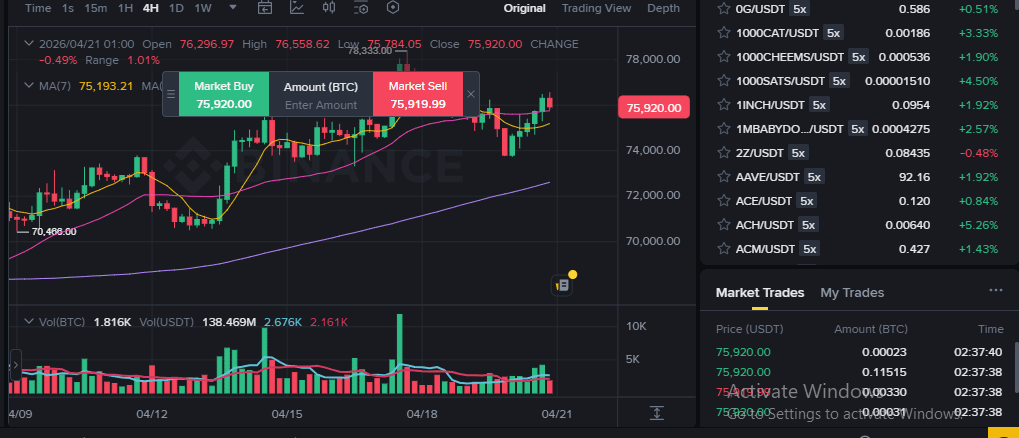Click the Amount (BTC) column header
This screenshot has width=1019, height=438.
tap(871, 329)
